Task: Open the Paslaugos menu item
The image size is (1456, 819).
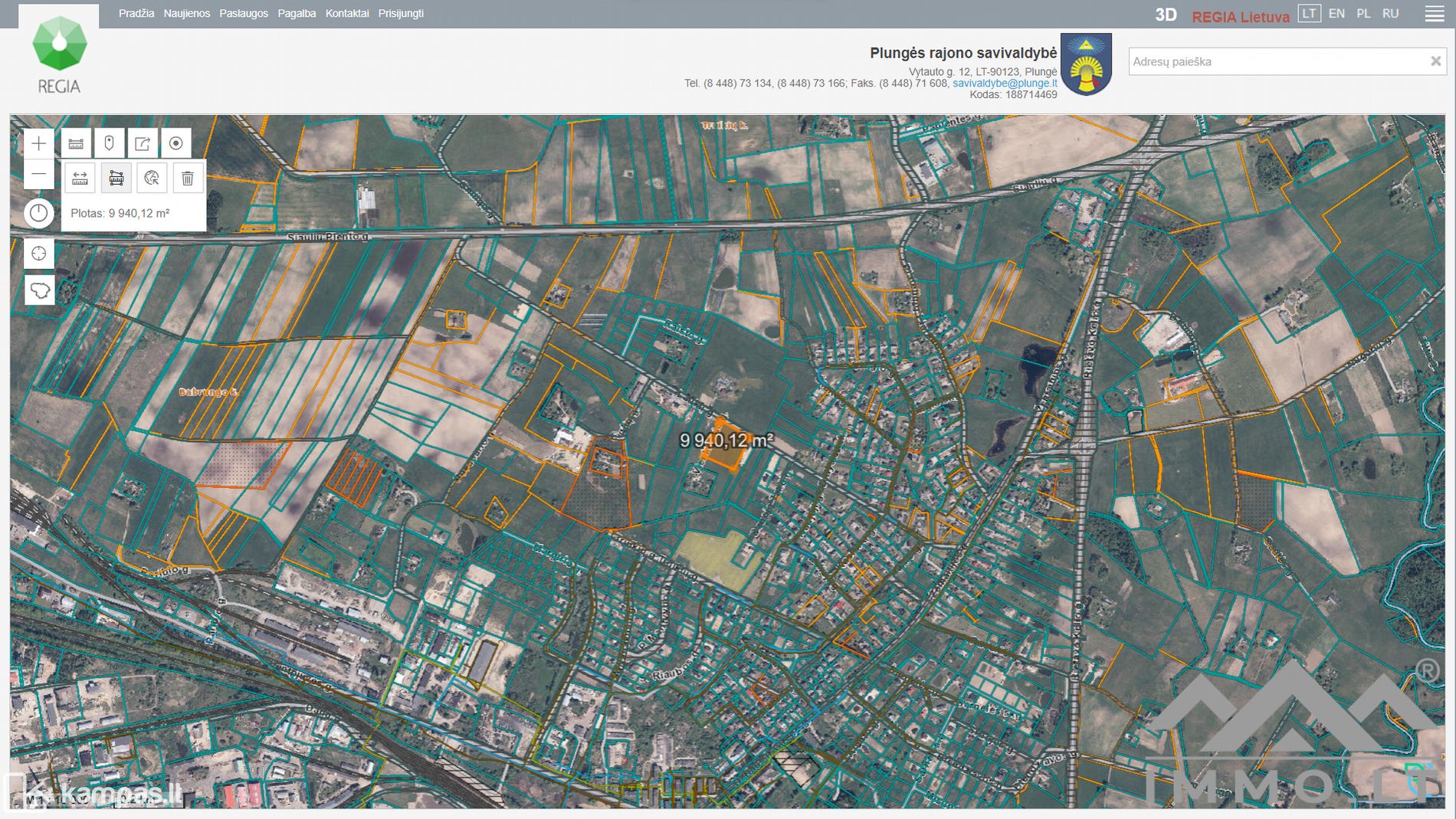Action: [x=244, y=14]
